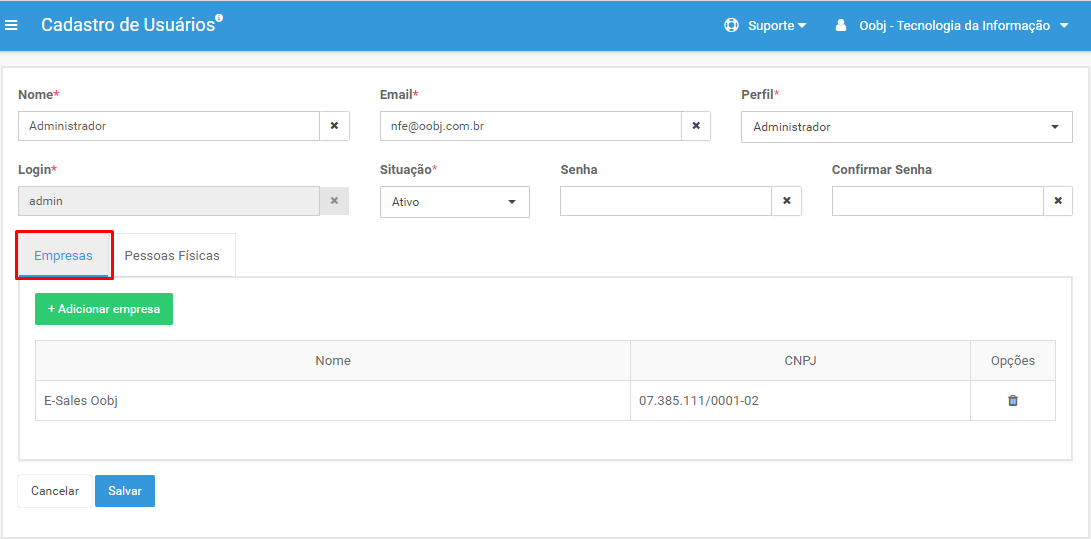Click the Adicionar empresa button

point(104,309)
